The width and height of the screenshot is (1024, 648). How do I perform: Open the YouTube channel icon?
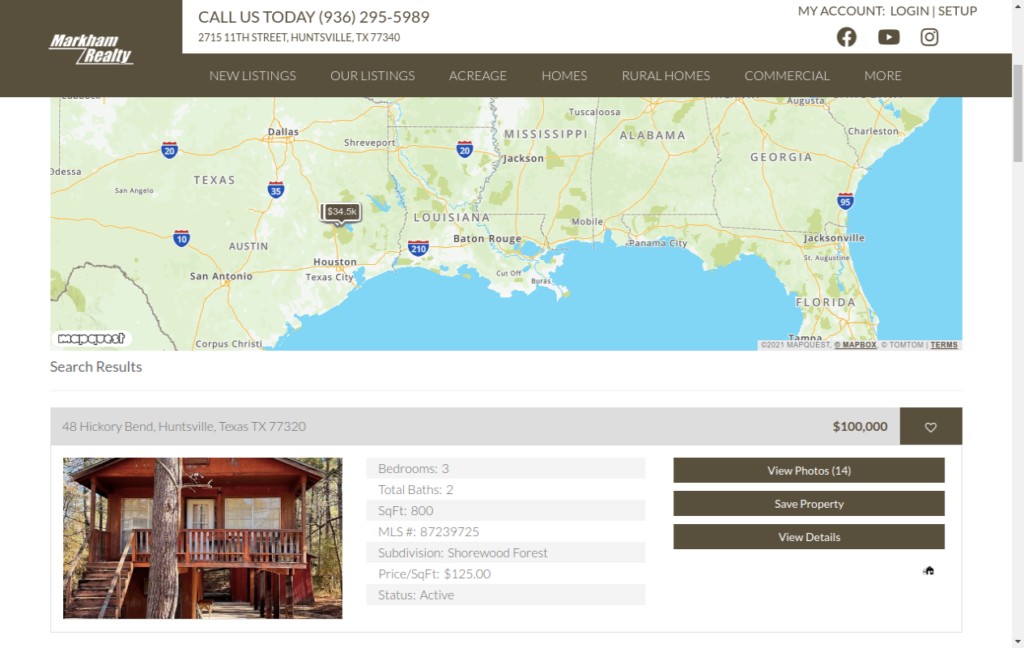(x=888, y=37)
